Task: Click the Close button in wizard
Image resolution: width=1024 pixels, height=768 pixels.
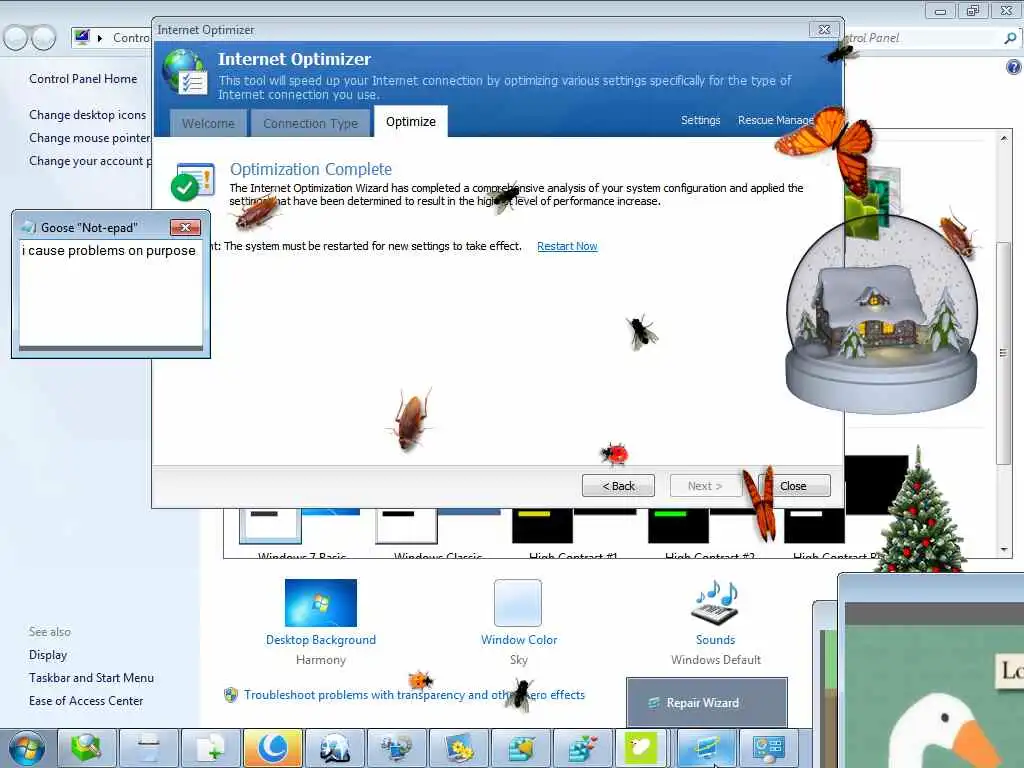Action: click(794, 486)
